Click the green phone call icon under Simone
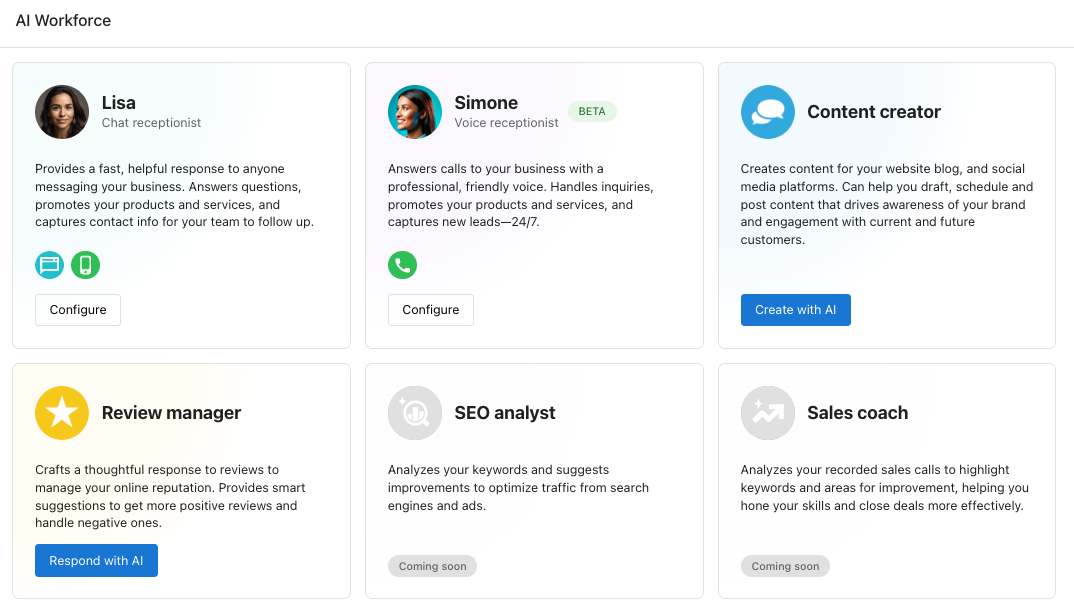The image size is (1074, 612). tap(402, 265)
